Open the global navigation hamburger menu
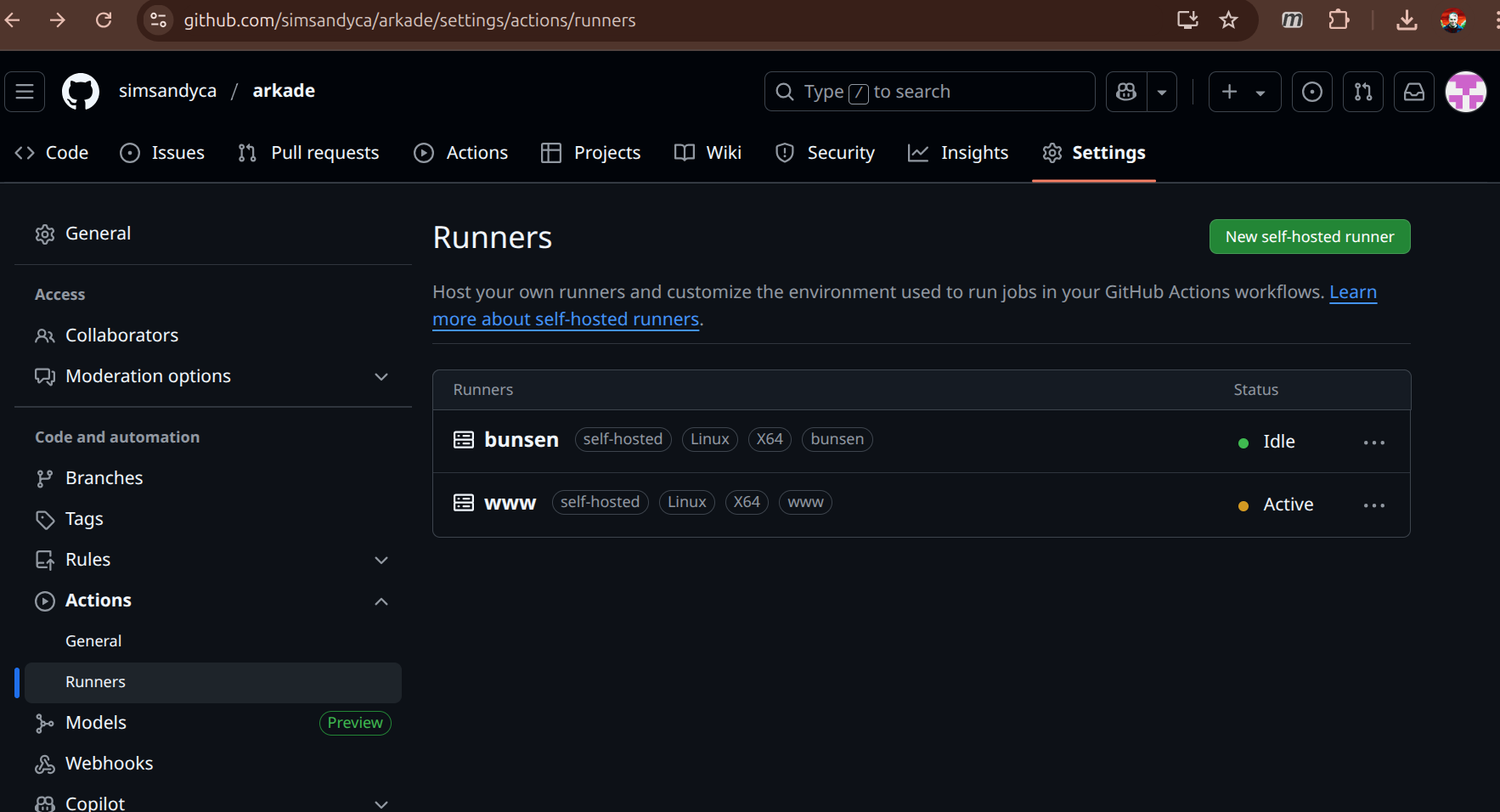 [x=25, y=92]
